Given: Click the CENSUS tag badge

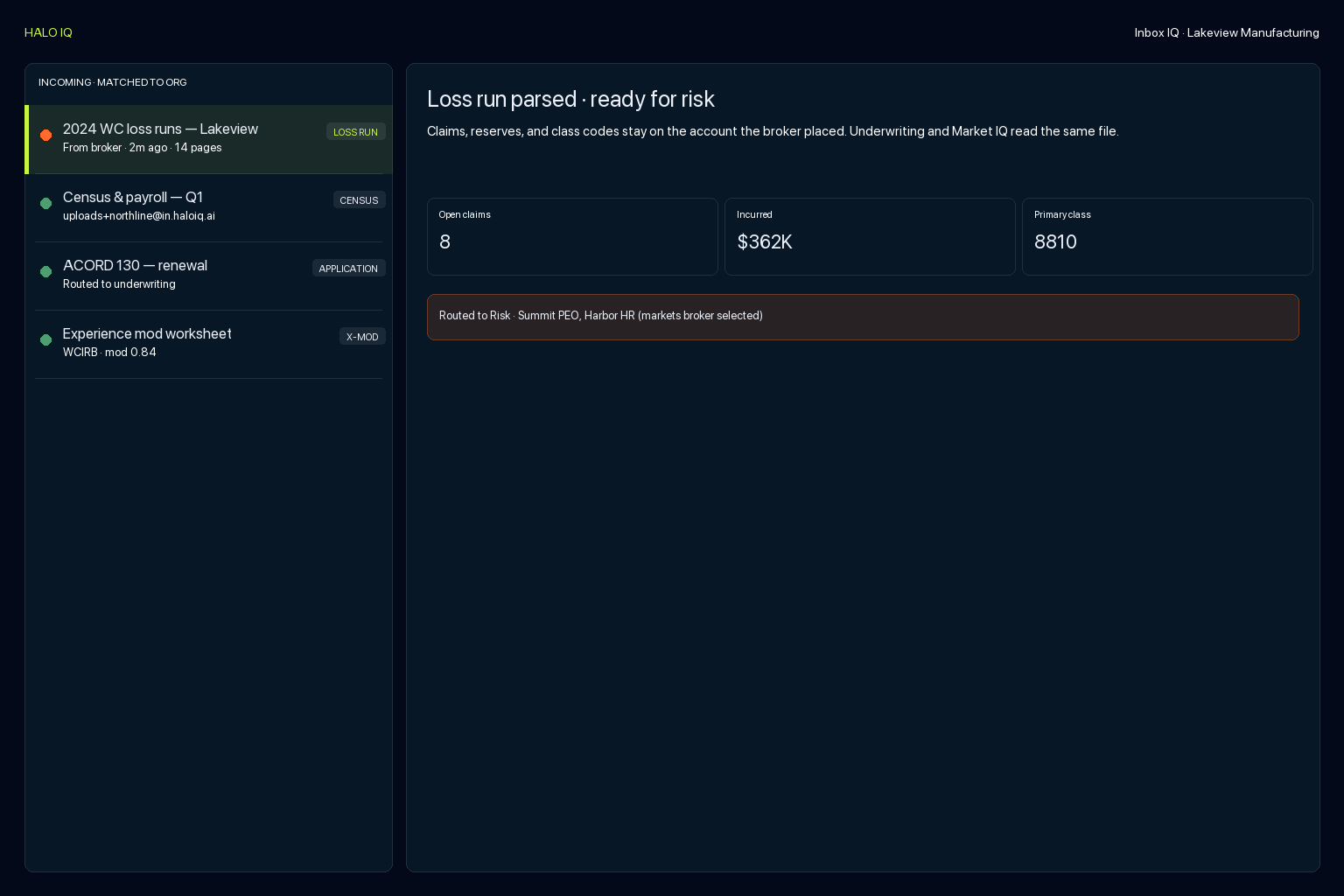Looking at the screenshot, I should (360, 200).
